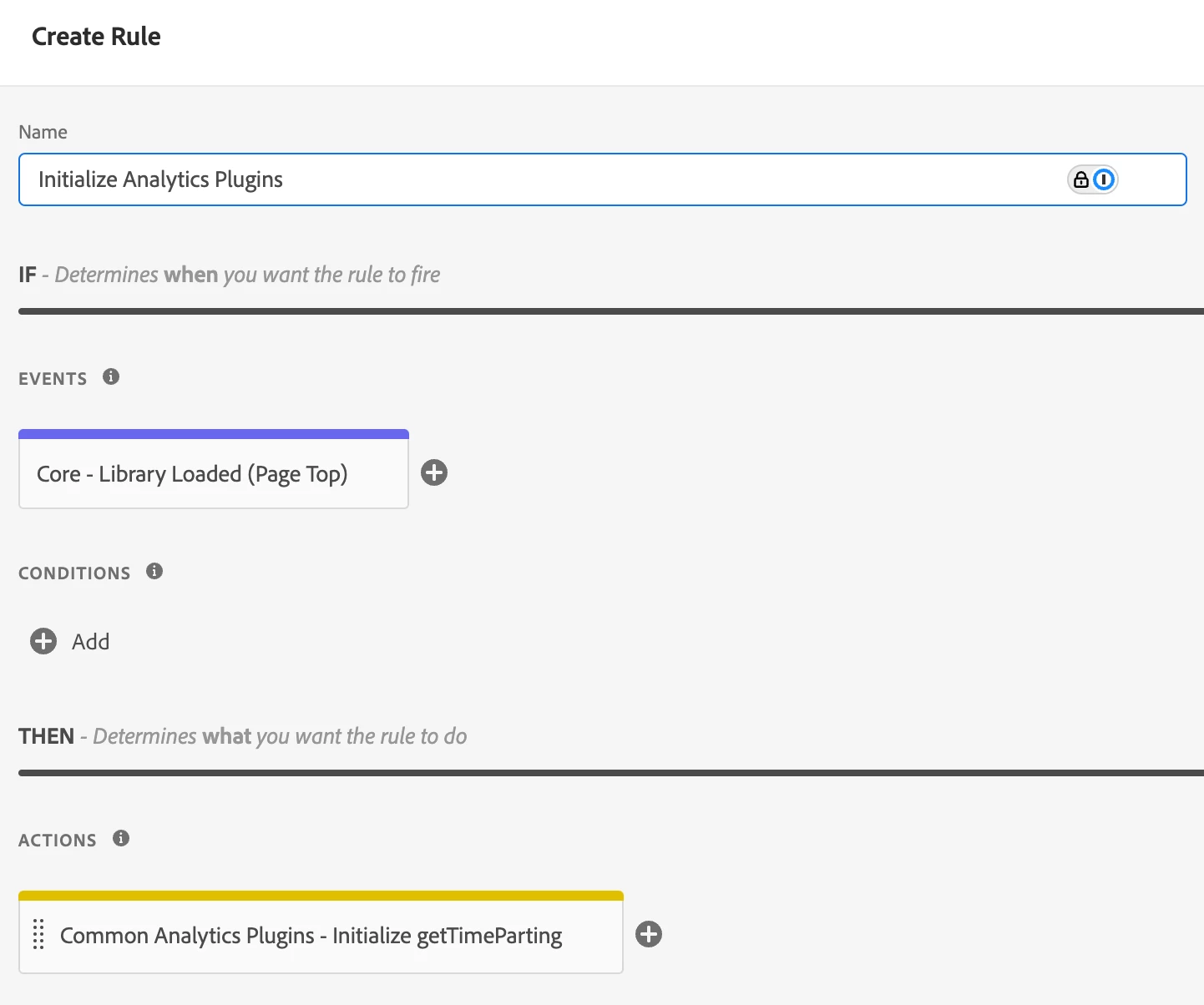Click the ACTIONS section label

(58, 841)
